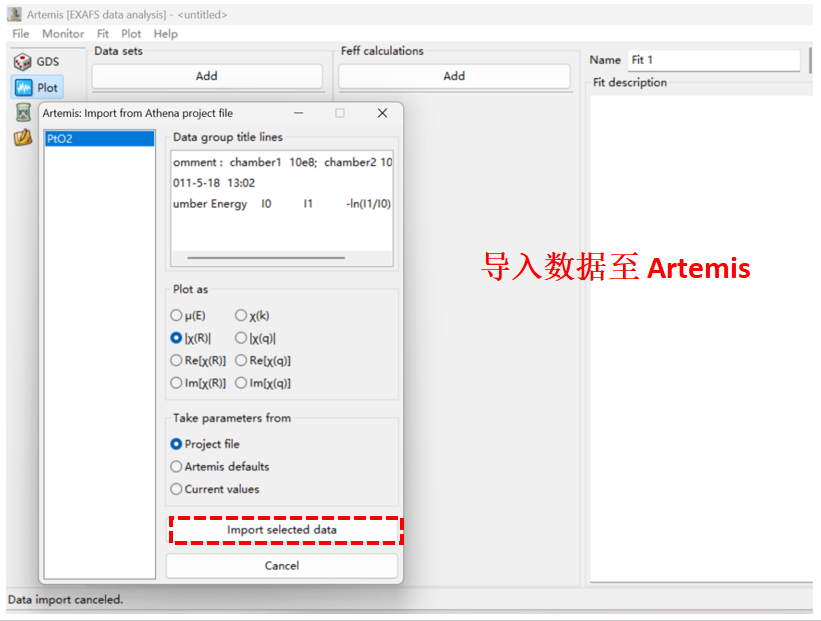The height and width of the screenshot is (621, 821).
Task: Open the journal notebook icon in sidebar
Action: pos(23,137)
